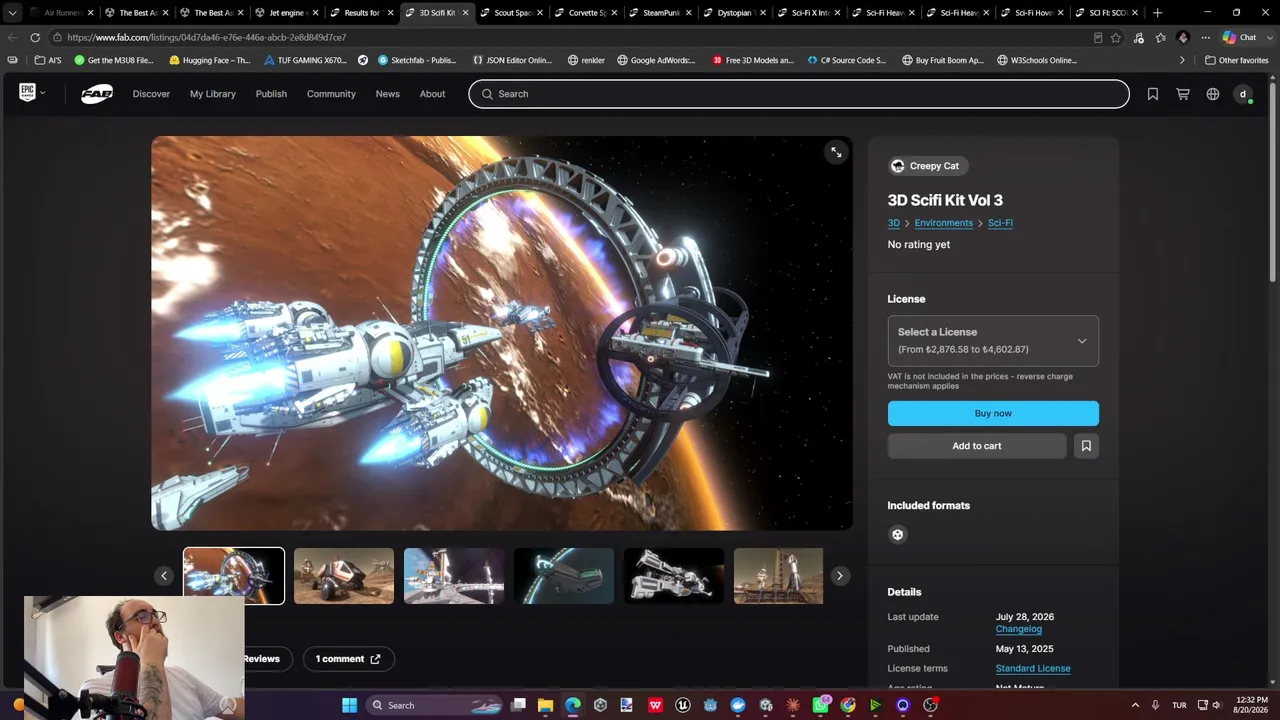Click Add to cart
The width and height of the screenshot is (1280, 720).
977,446
